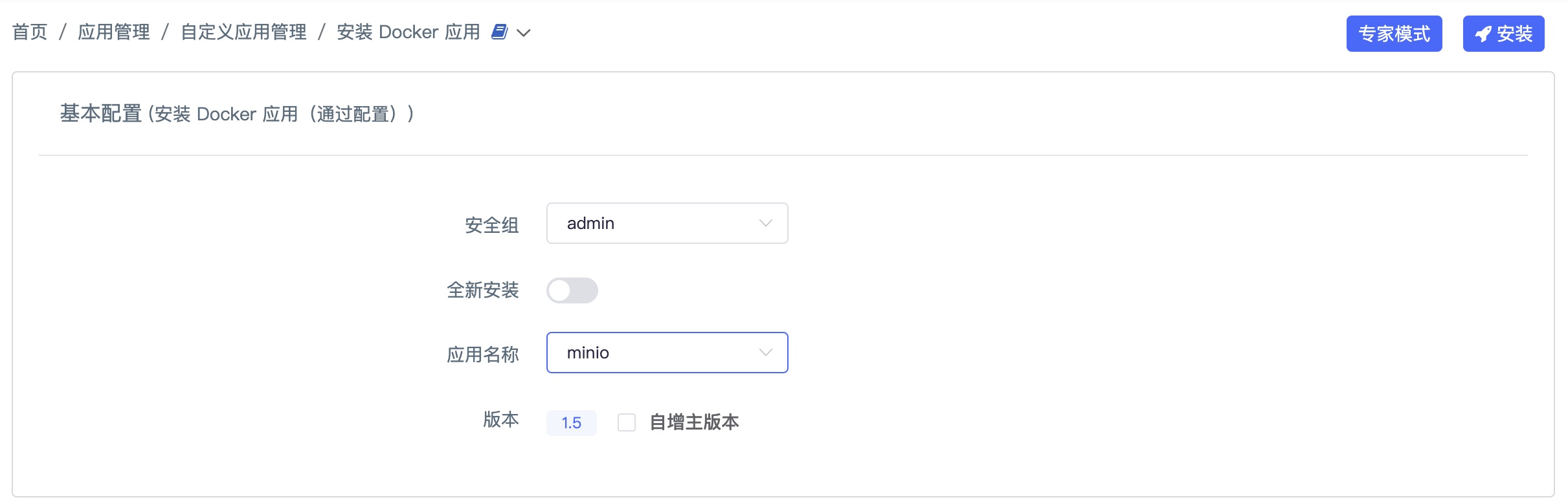Click the rocket icon on 安装 button
Screen dimensions: 1568x502
pos(1483,34)
